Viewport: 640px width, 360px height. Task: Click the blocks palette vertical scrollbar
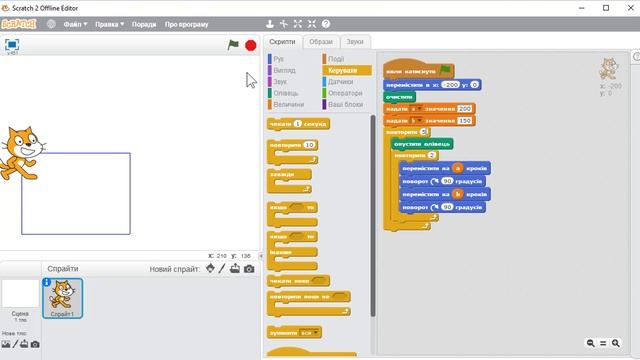point(373,215)
